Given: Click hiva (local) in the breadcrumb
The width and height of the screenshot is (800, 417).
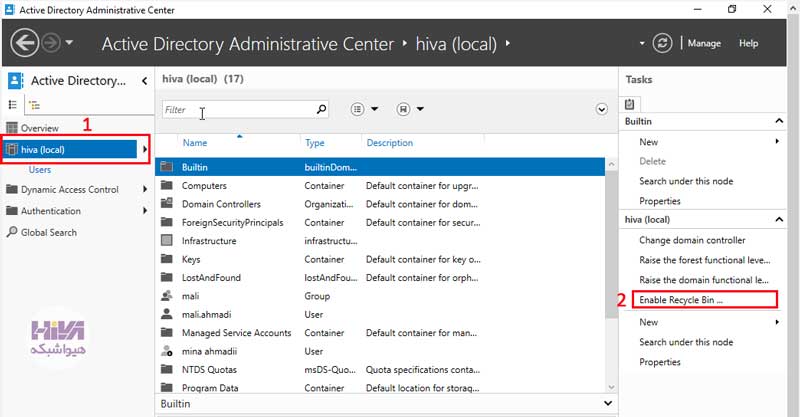Looking at the screenshot, I should pyautogui.click(x=456, y=44).
